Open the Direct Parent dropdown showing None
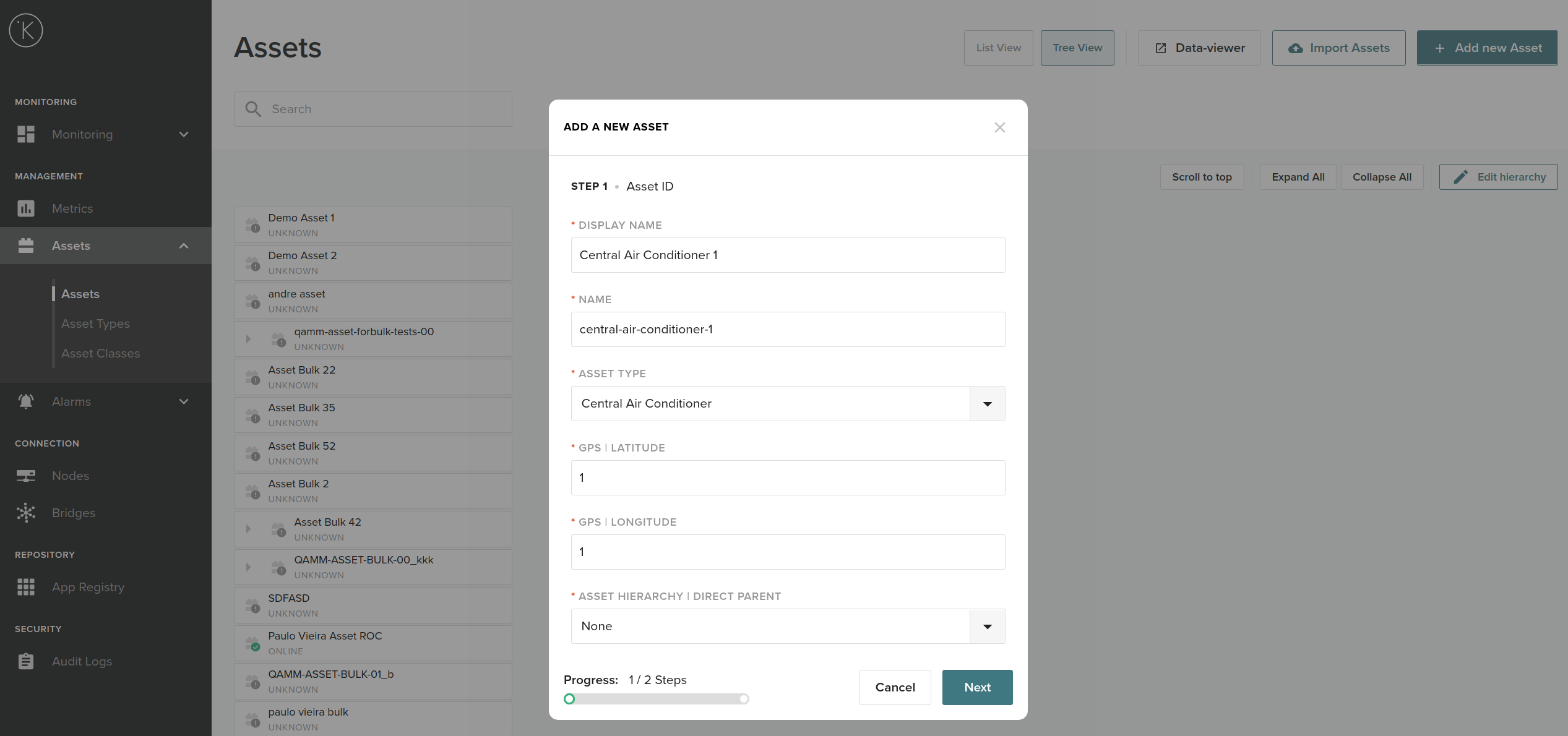 tap(987, 626)
